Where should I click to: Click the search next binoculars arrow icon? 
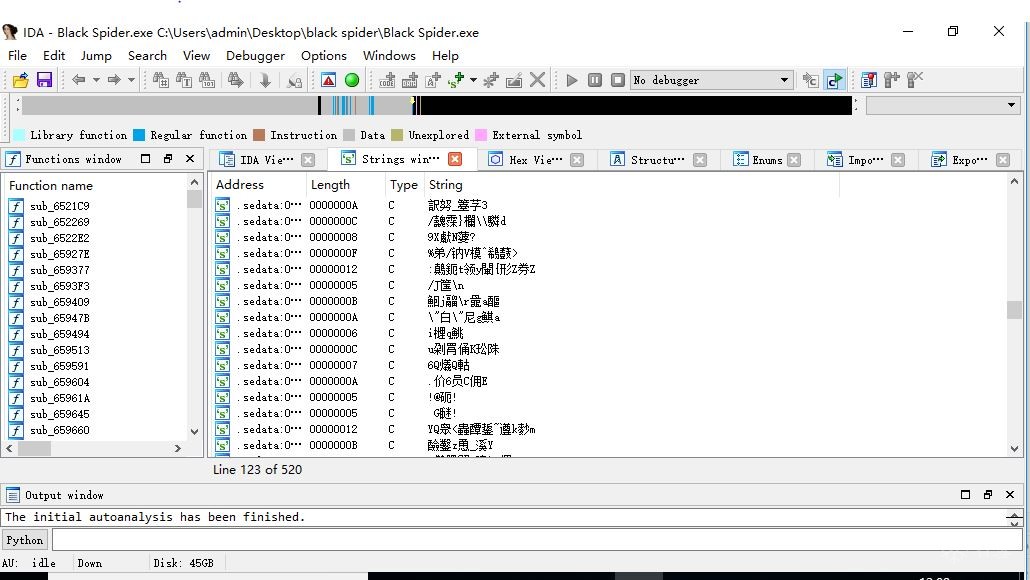tap(235, 80)
